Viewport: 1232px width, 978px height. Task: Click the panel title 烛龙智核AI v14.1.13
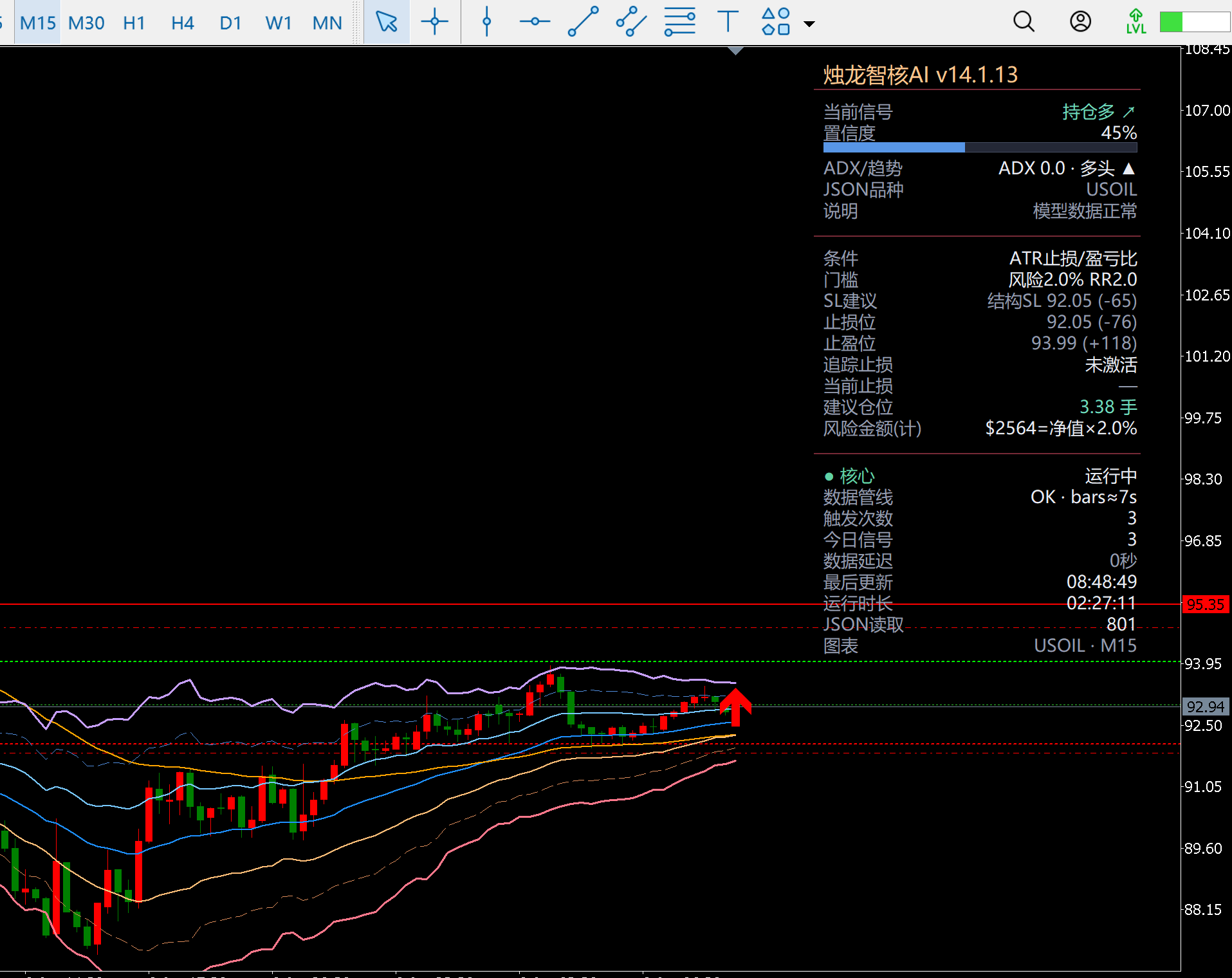[x=920, y=75]
